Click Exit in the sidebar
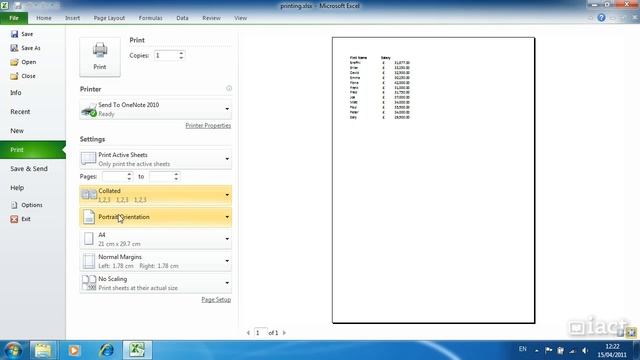 [x=21, y=219]
